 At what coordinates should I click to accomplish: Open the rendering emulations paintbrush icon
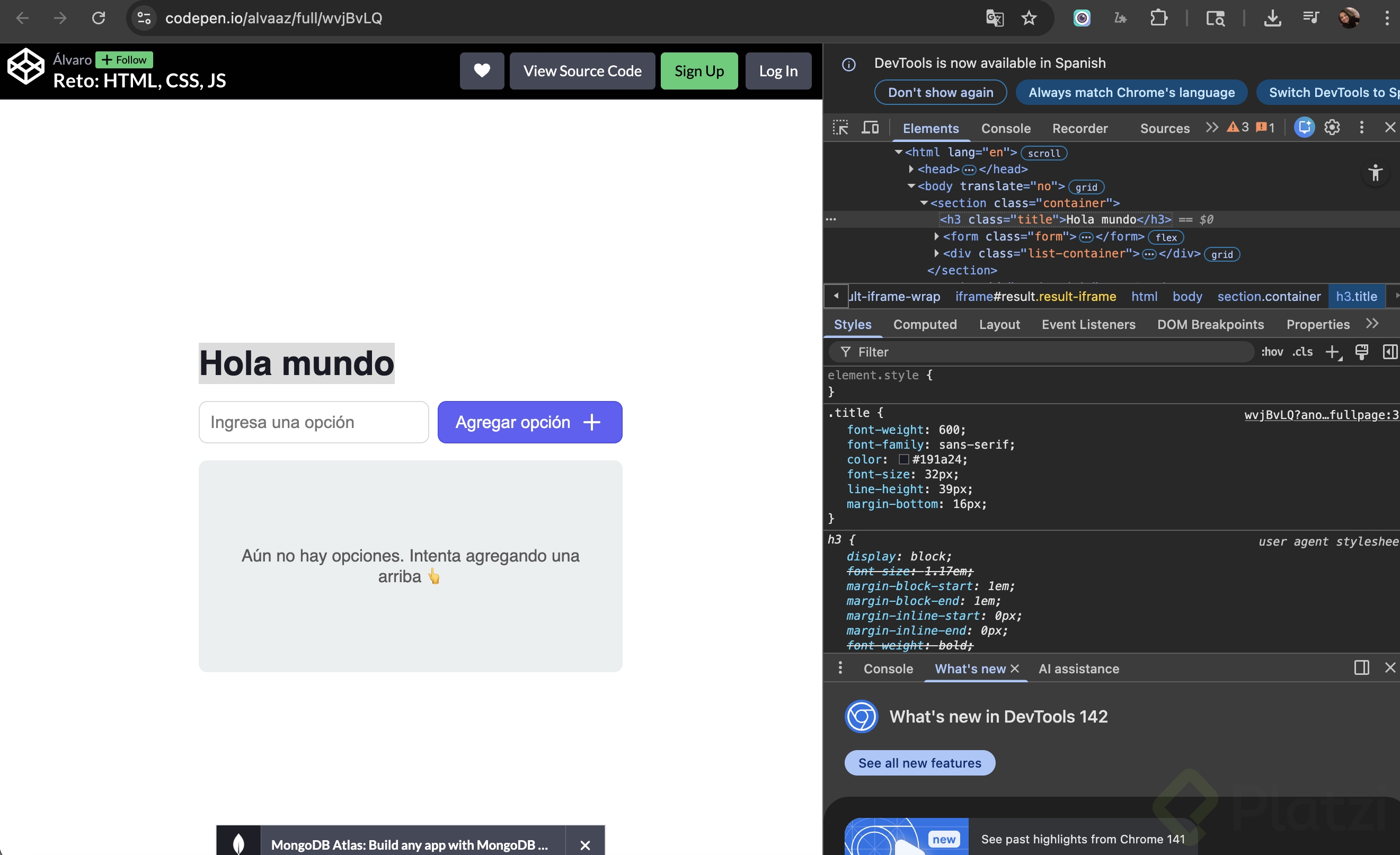1361,352
